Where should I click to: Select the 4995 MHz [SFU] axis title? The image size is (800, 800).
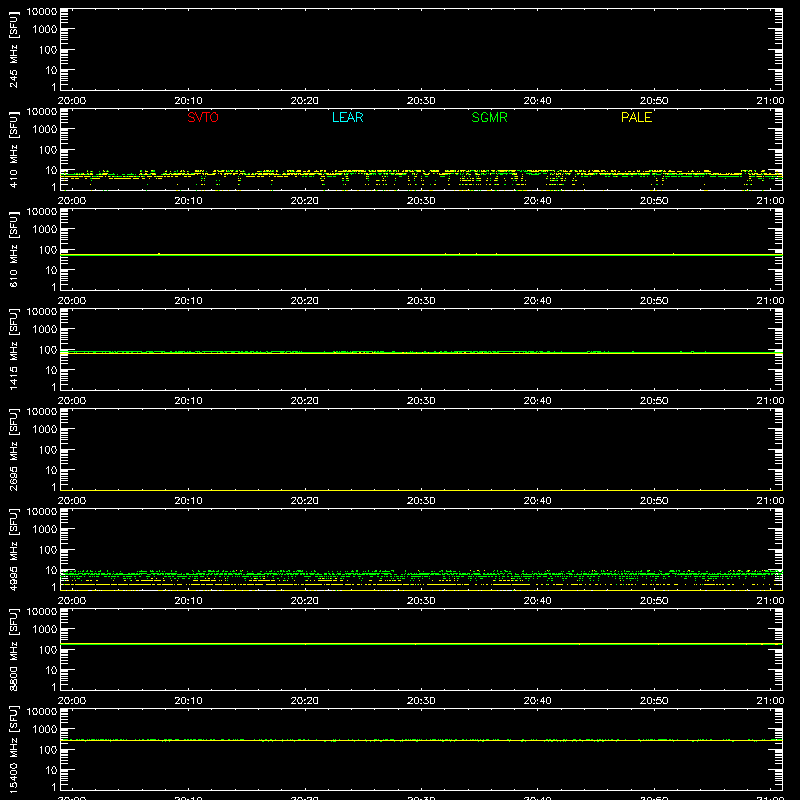13,549
